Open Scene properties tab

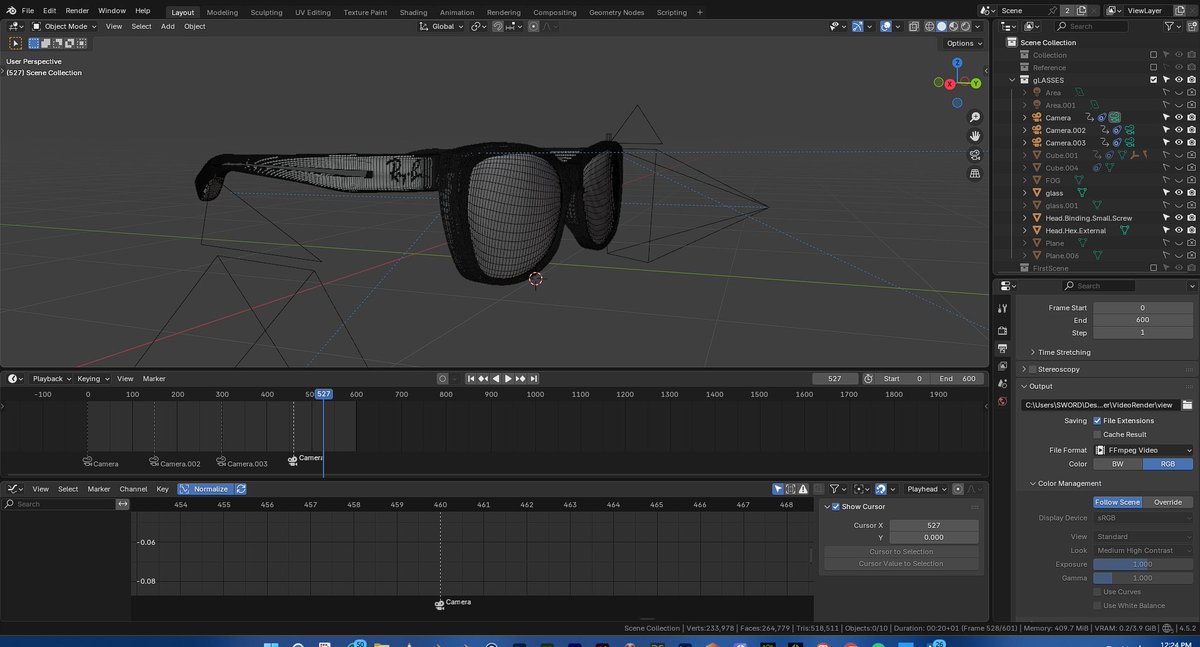click(1002, 384)
